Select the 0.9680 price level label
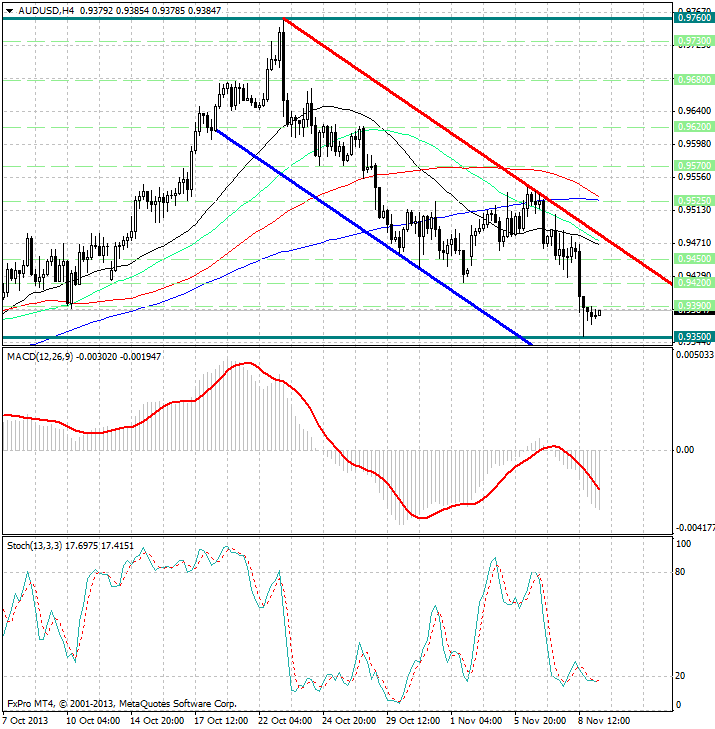The height and width of the screenshot is (729, 715). (x=694, y=80)
